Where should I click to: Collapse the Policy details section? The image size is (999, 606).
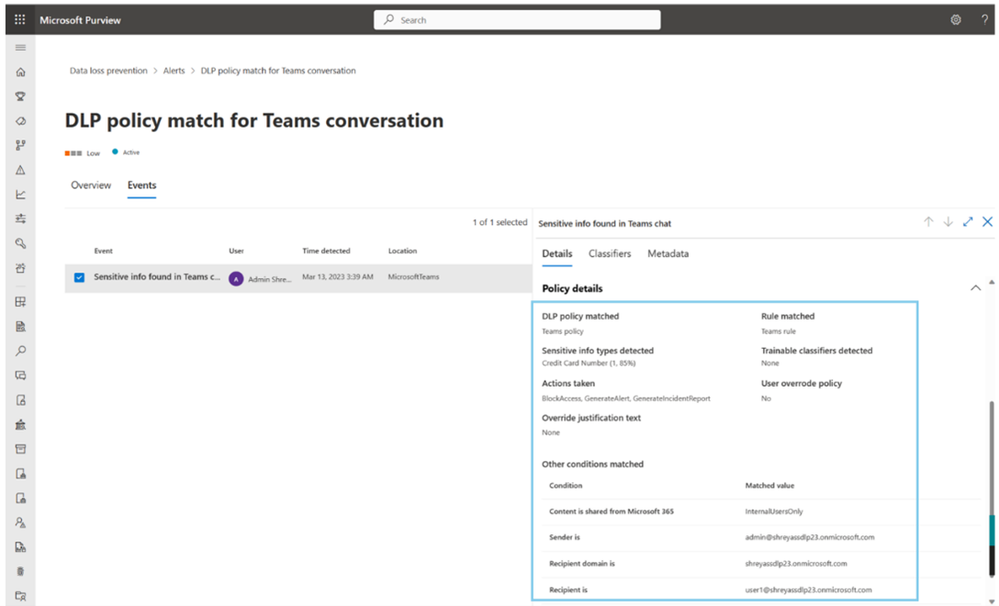[976, 288]
